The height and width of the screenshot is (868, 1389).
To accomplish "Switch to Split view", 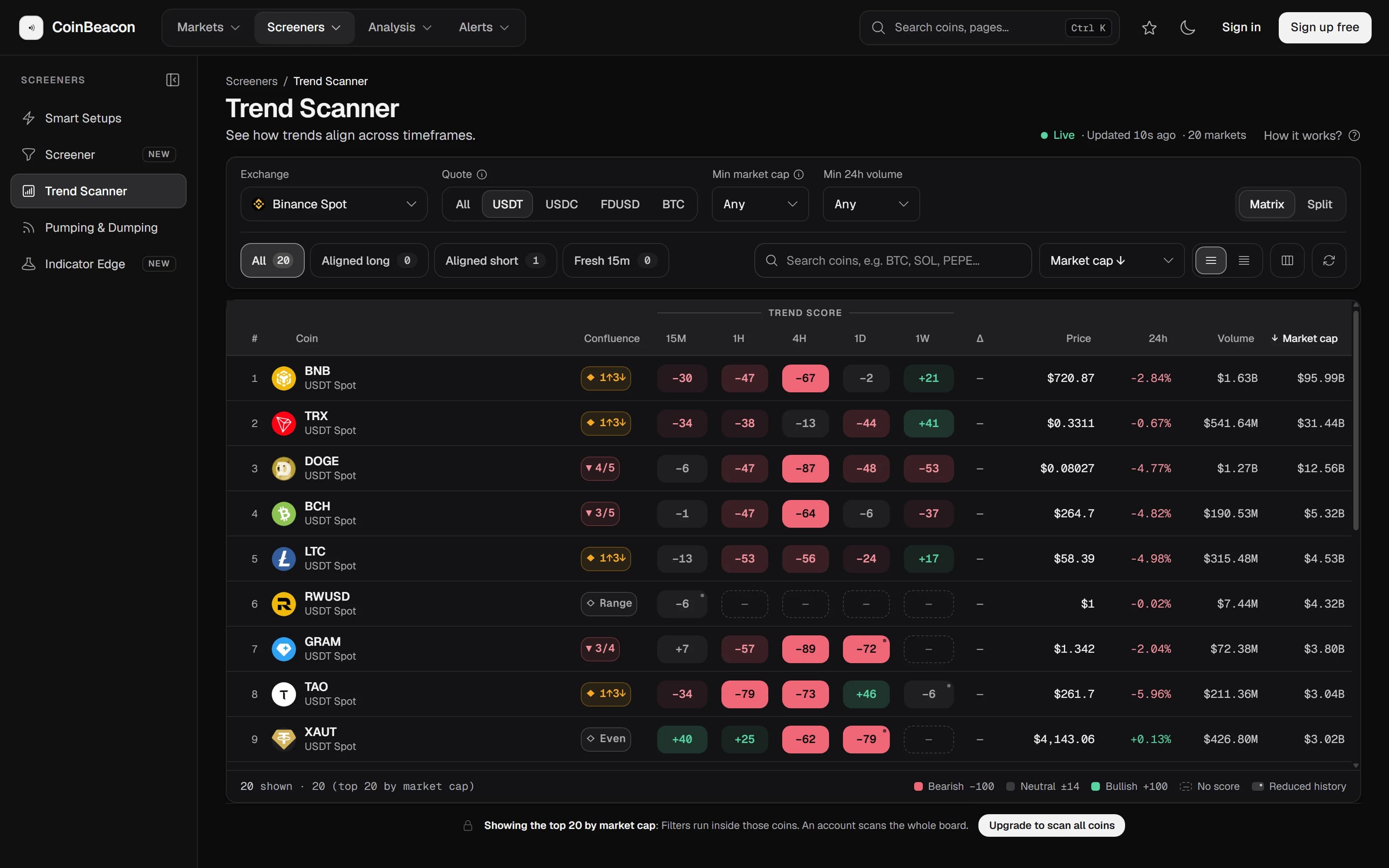I will click(x=1320, y=204).
